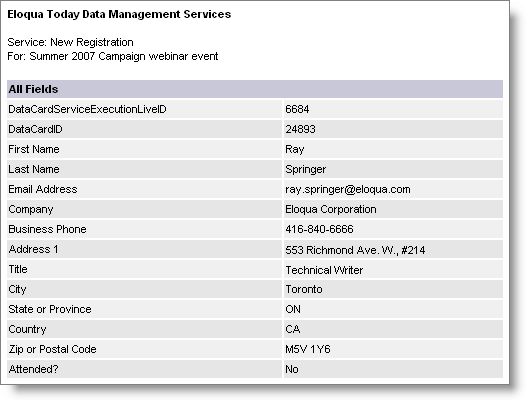526x400 pixels.
Task: Select the postal code 'M5V 1Y6'
Action: pyautogui.click(x=308, y=349)
